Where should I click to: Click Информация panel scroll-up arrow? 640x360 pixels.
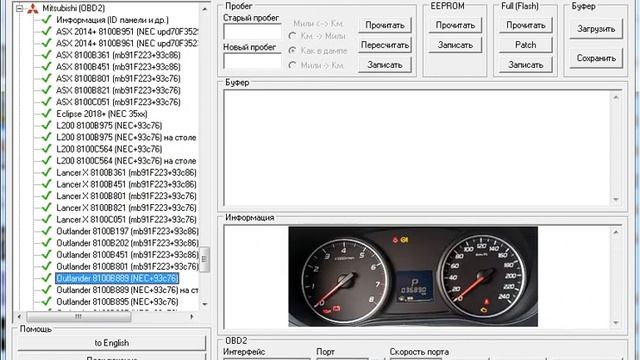616,232
